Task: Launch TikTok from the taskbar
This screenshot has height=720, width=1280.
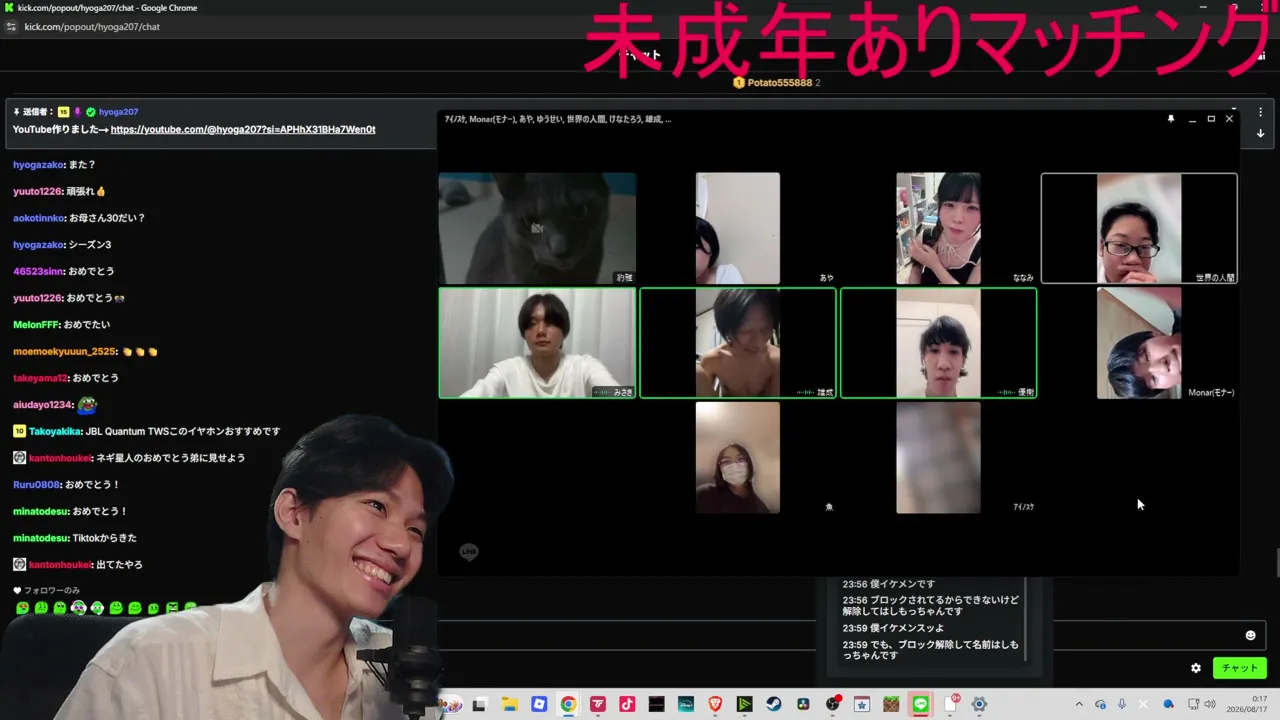Action: pyautogui.click(x=627, y=704)
